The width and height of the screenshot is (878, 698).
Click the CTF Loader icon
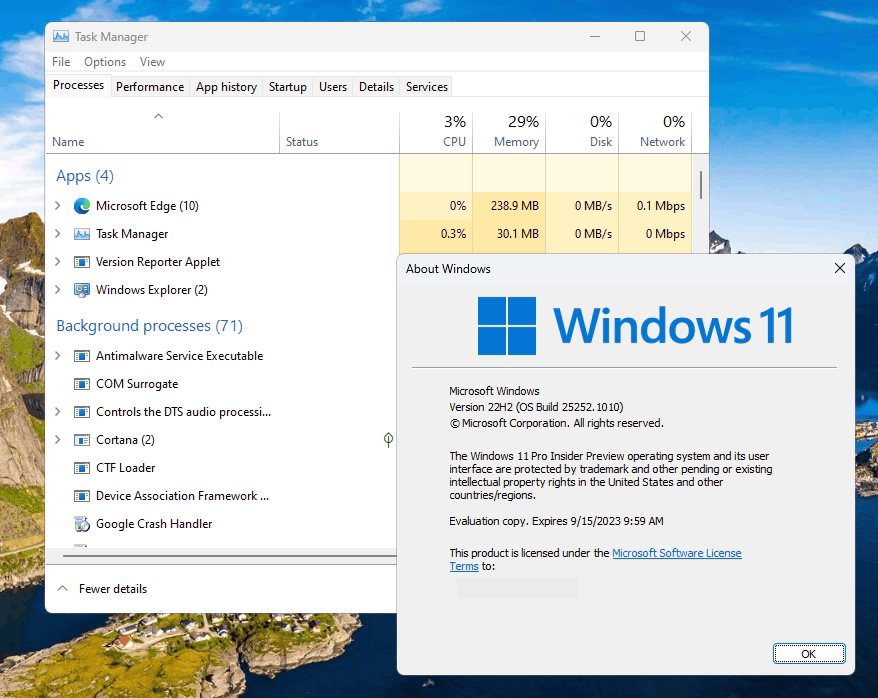tap(83, 468)
